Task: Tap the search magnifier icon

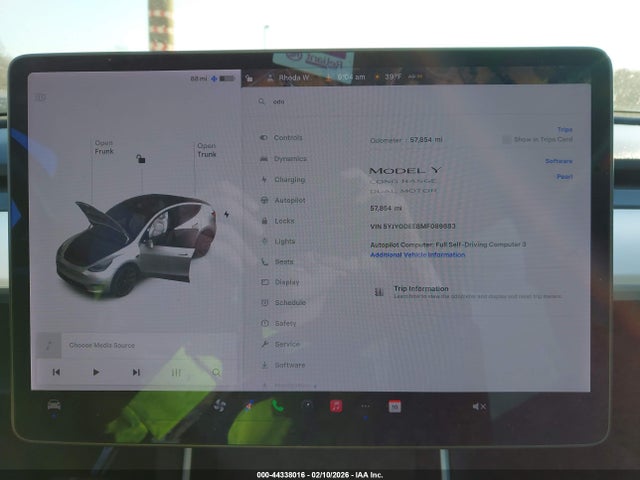Action: point(262,101)
